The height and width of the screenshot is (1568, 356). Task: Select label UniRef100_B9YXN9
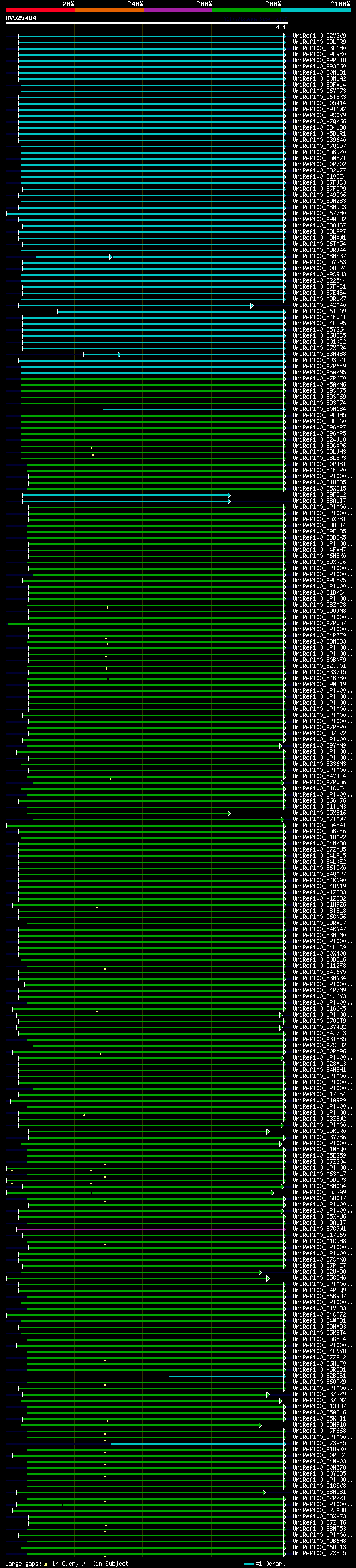319,746
